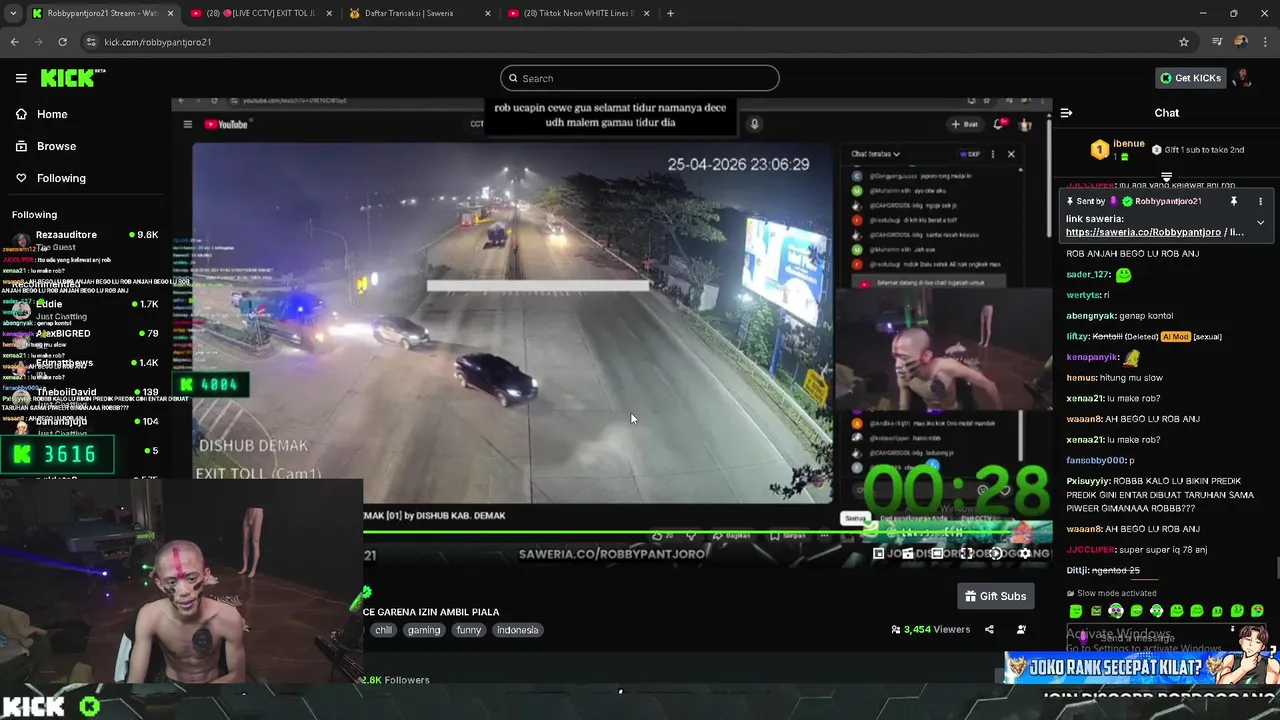The width and height of the screenshot is (1280, 720).
Task: Open the 'Chat teratas' dropdown in stream
Action: [x=875, y=154]
